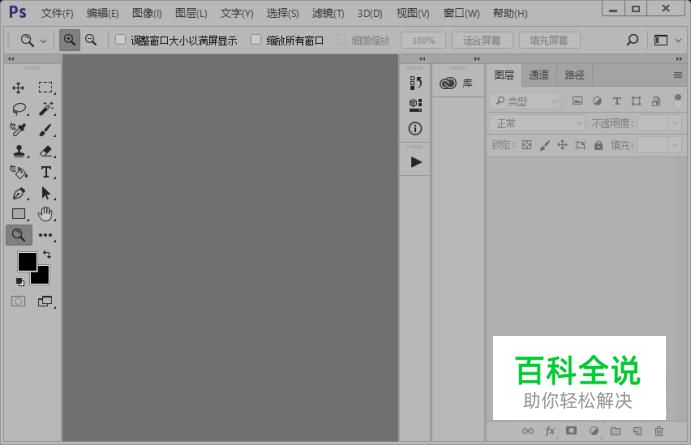Screen dimensions: 691x445
Task: Click the delete layer trash icon
Action: [x=659, y=431]
